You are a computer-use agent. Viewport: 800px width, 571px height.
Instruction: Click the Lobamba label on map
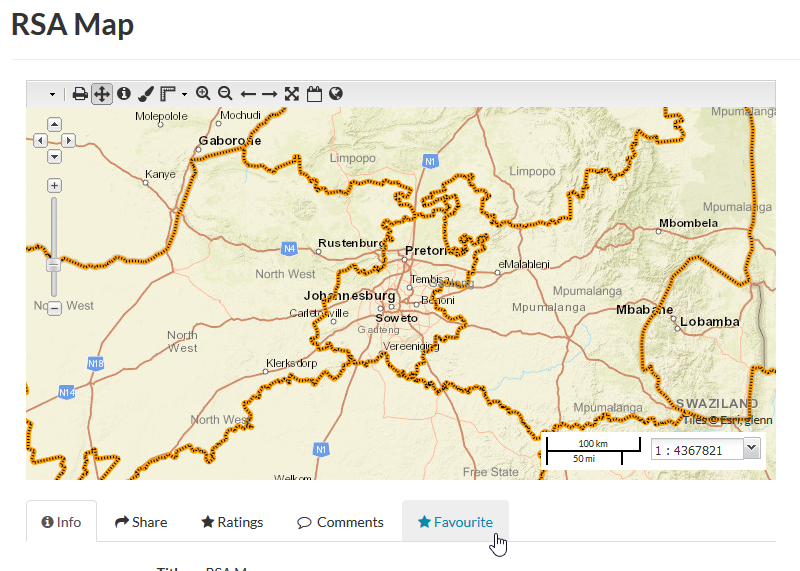(710, 321)
